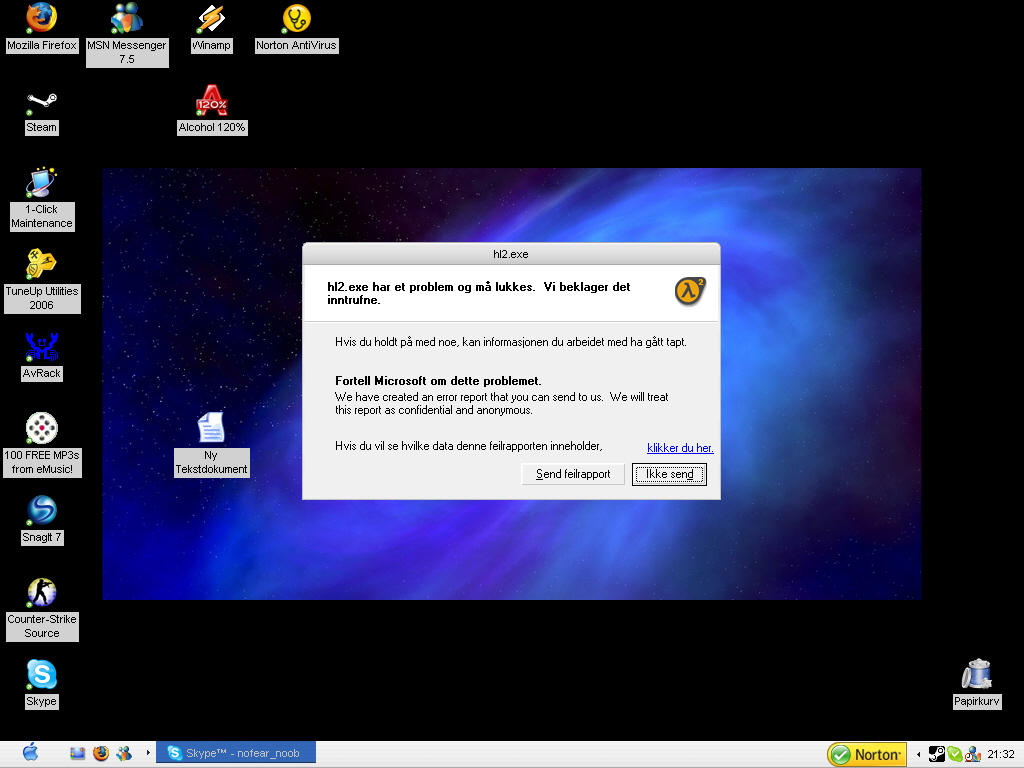Click the Half-Life 2 lambda icon in dialog
Screen dimensions: 1024x768
coord(690,291)
